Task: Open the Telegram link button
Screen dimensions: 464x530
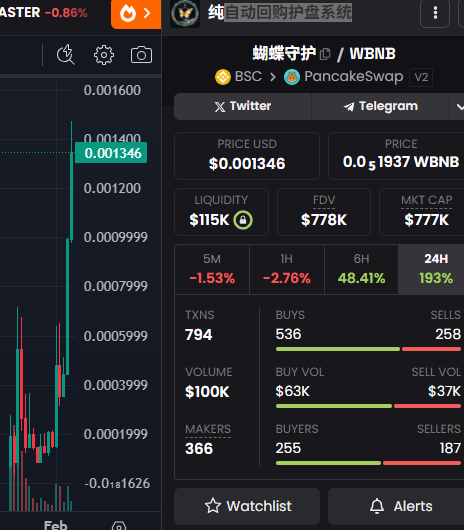Action: point(381,106)
